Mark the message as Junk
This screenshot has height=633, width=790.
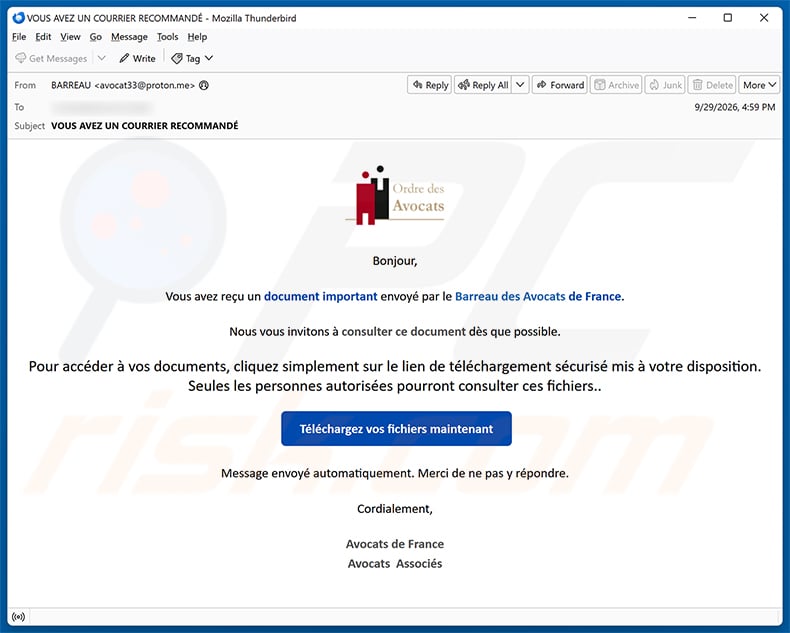[x=665, y=85]
